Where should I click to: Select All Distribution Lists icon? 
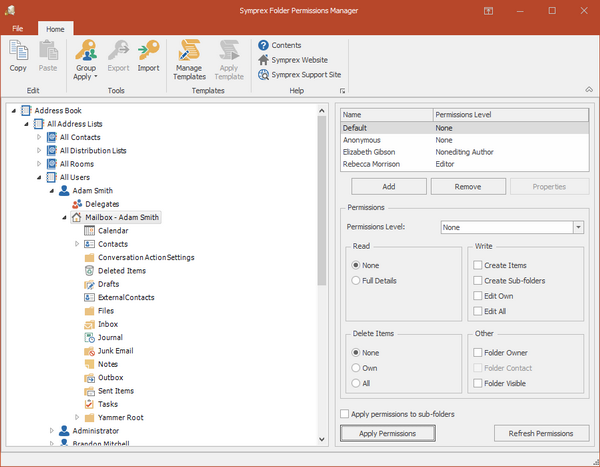[52, 150]
